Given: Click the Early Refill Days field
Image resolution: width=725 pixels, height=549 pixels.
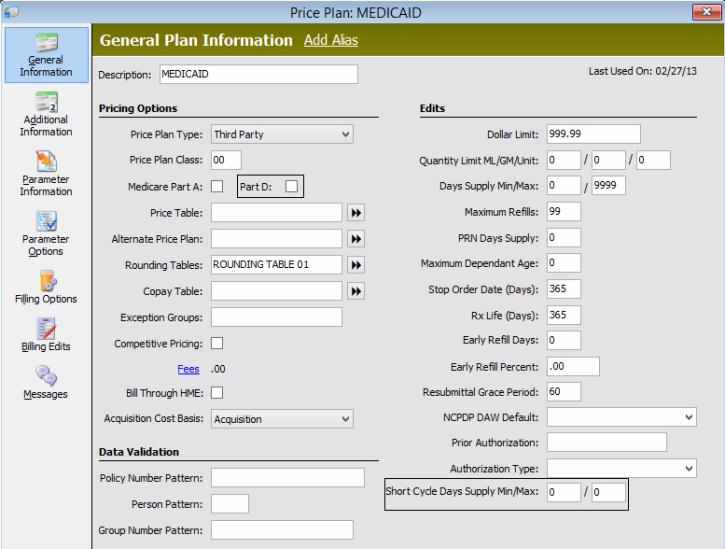Looking at the screenshot, I should pos(564,340).
